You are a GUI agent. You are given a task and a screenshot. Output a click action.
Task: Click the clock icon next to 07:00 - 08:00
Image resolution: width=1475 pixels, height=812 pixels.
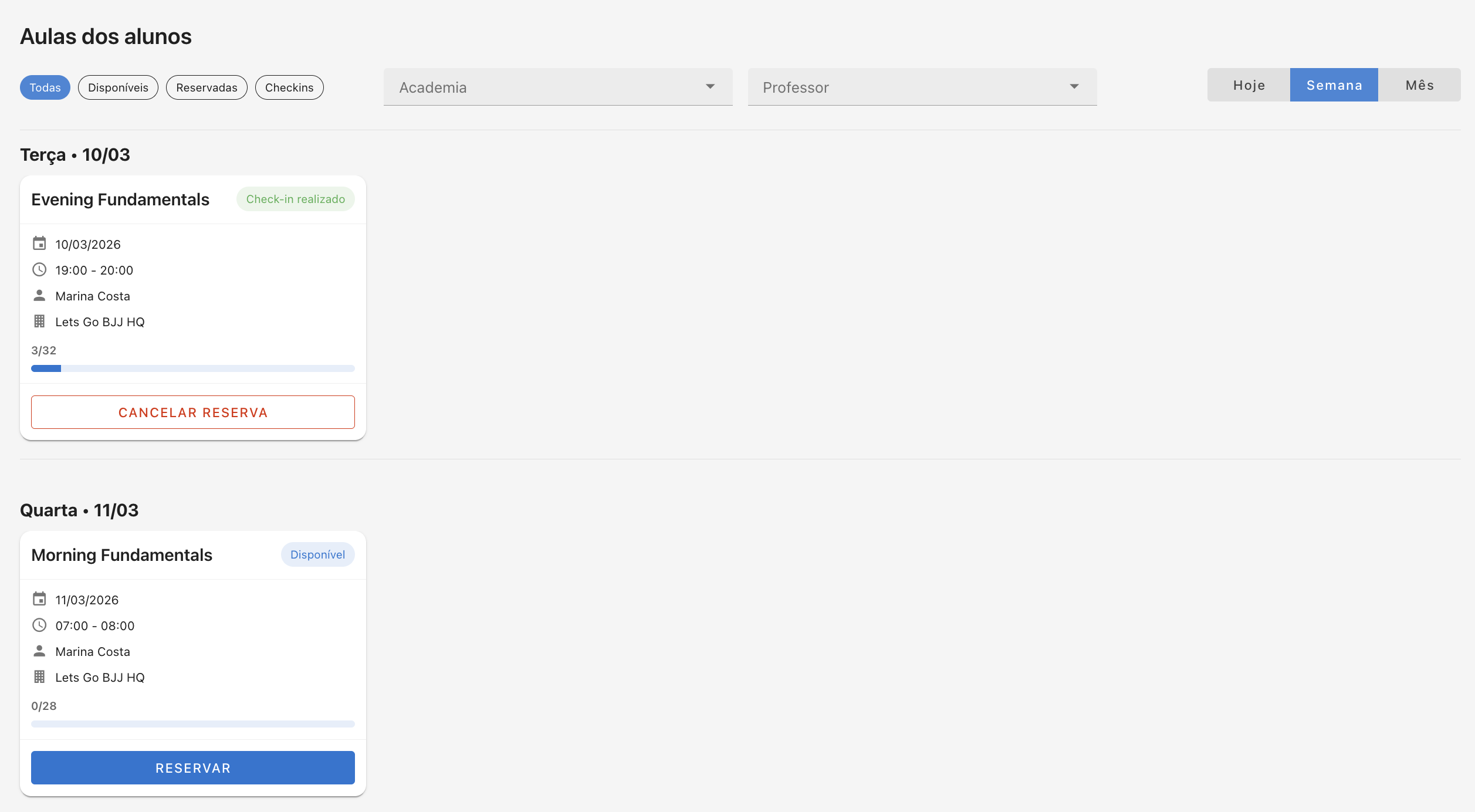pos(39,625)
